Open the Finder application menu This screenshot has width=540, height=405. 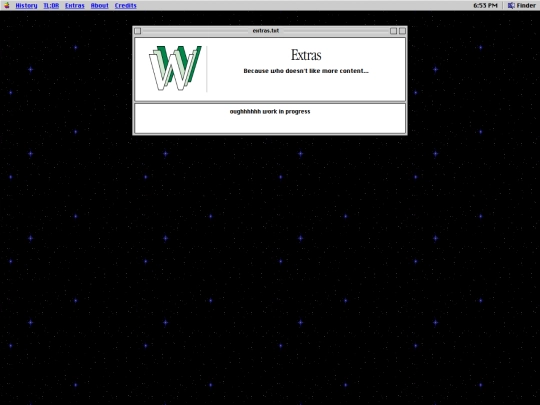521,6
